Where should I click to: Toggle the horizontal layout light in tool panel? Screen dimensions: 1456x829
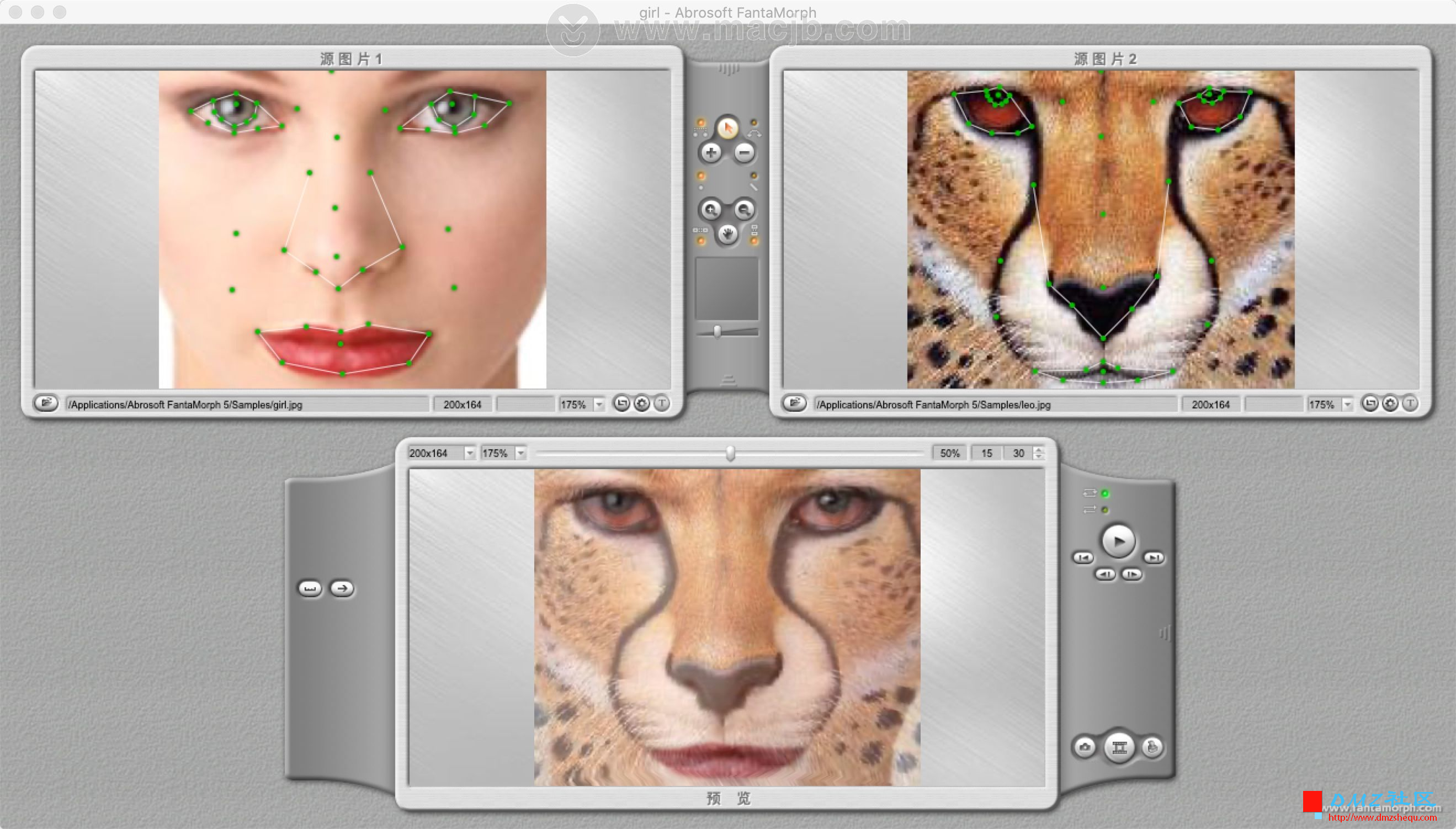coord(700,241)
